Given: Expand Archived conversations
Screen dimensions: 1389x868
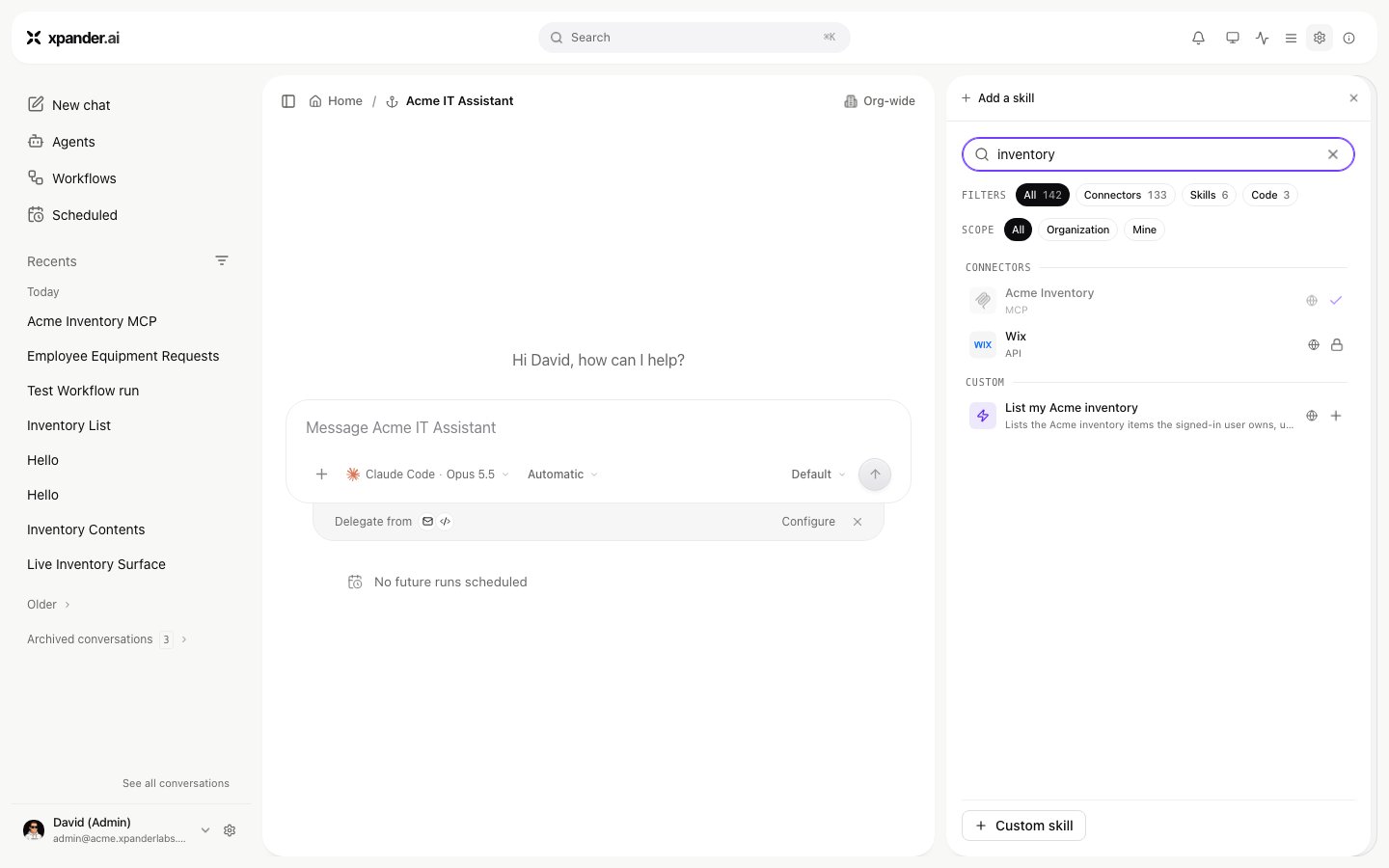Looking at the screenshot, I should tap(107, 639).
